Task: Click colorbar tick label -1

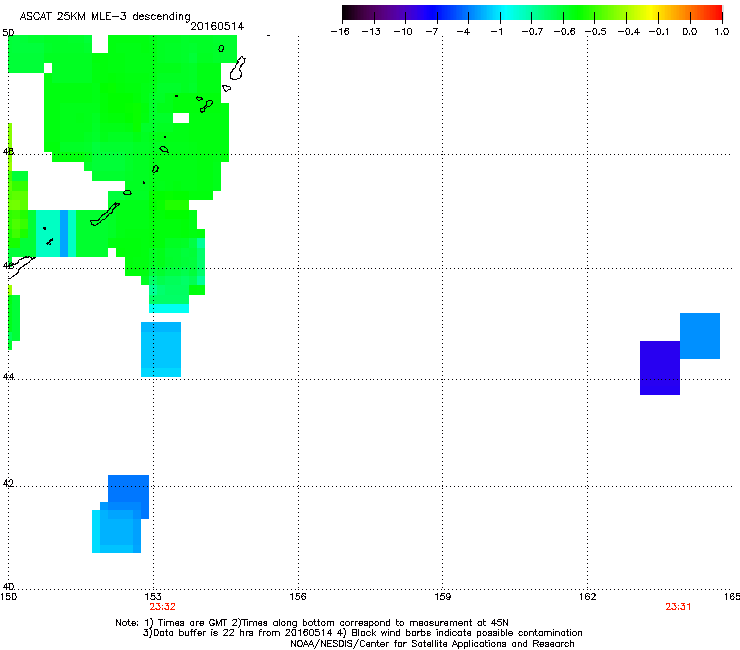Action: coord(496,32)
